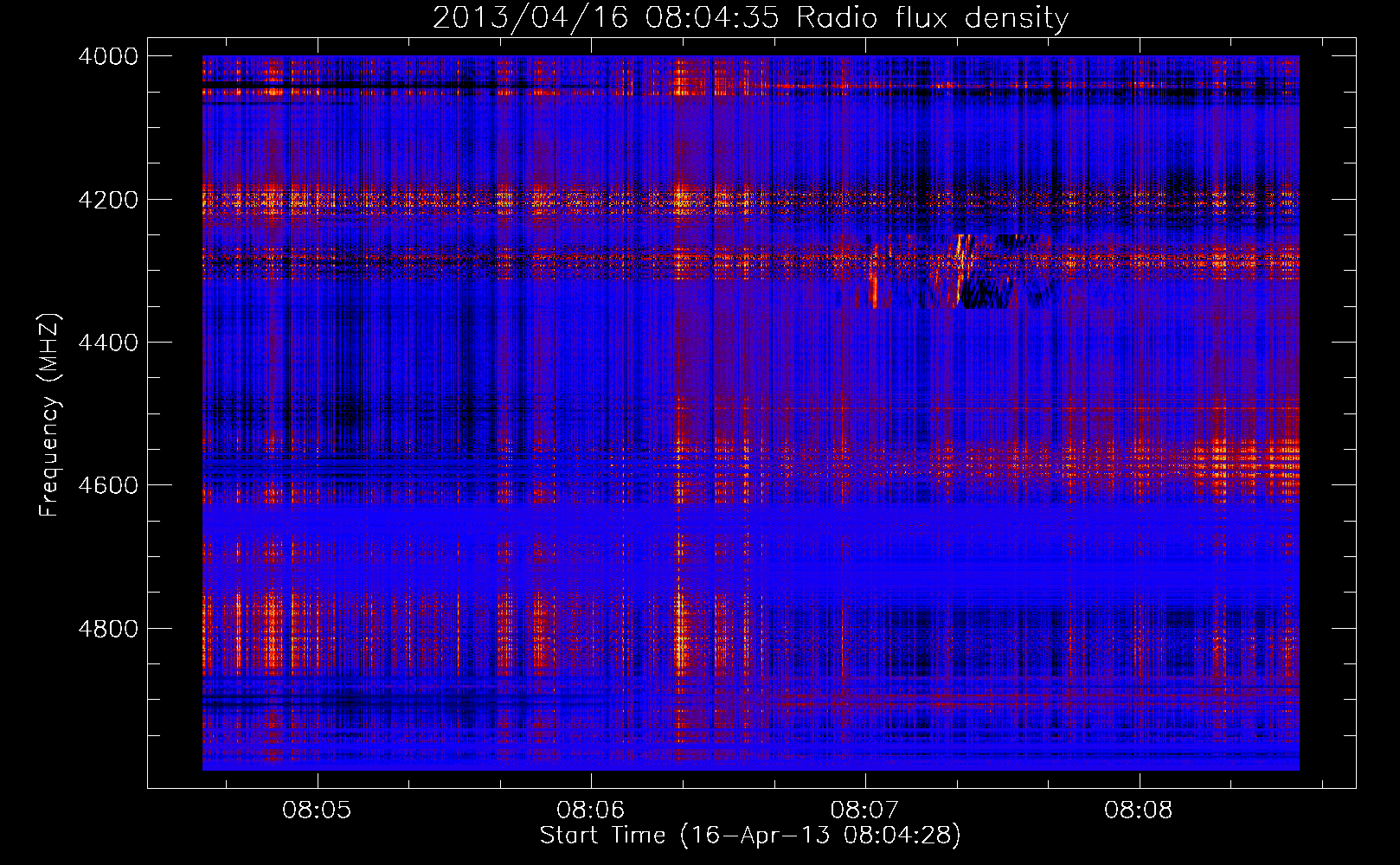Image resolution: width=1400 pixels, height=865 pixels.
Task: Click the 4000 frequency tick label
Action: [108, 56]
